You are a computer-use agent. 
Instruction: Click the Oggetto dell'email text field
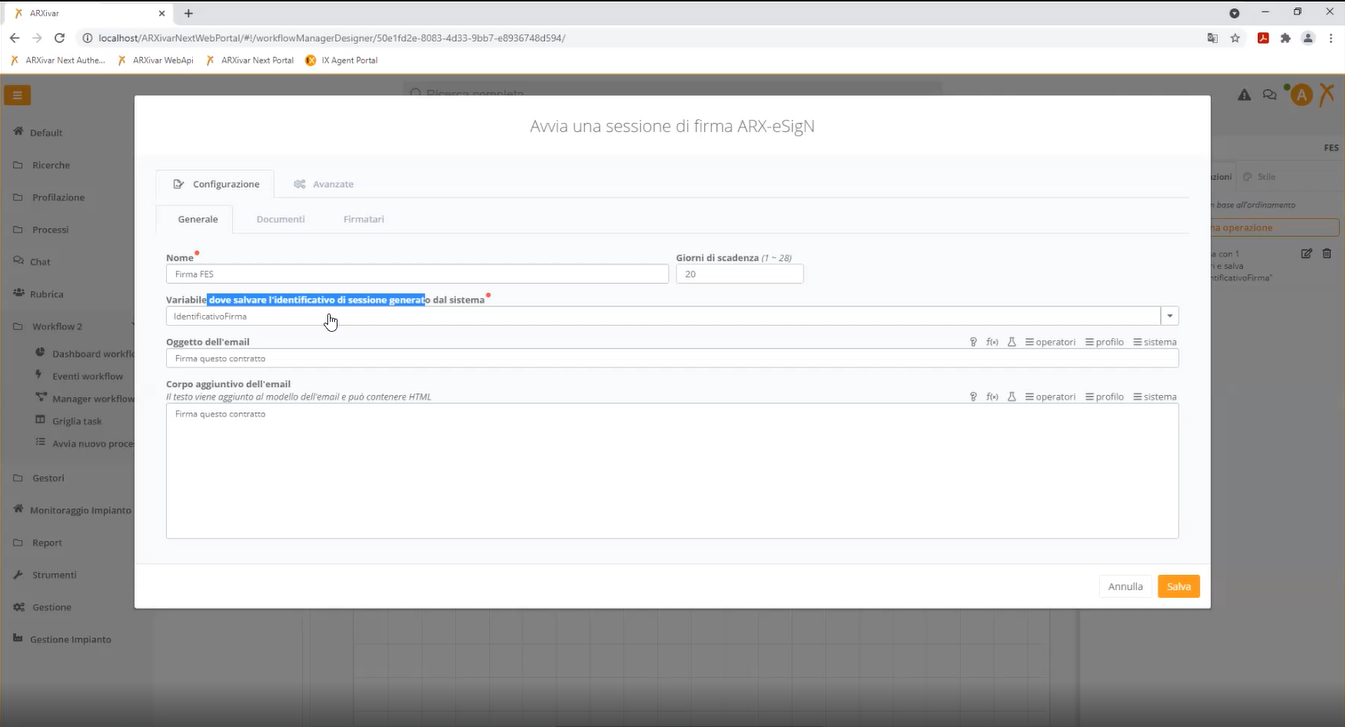click(x=672, y=358)
